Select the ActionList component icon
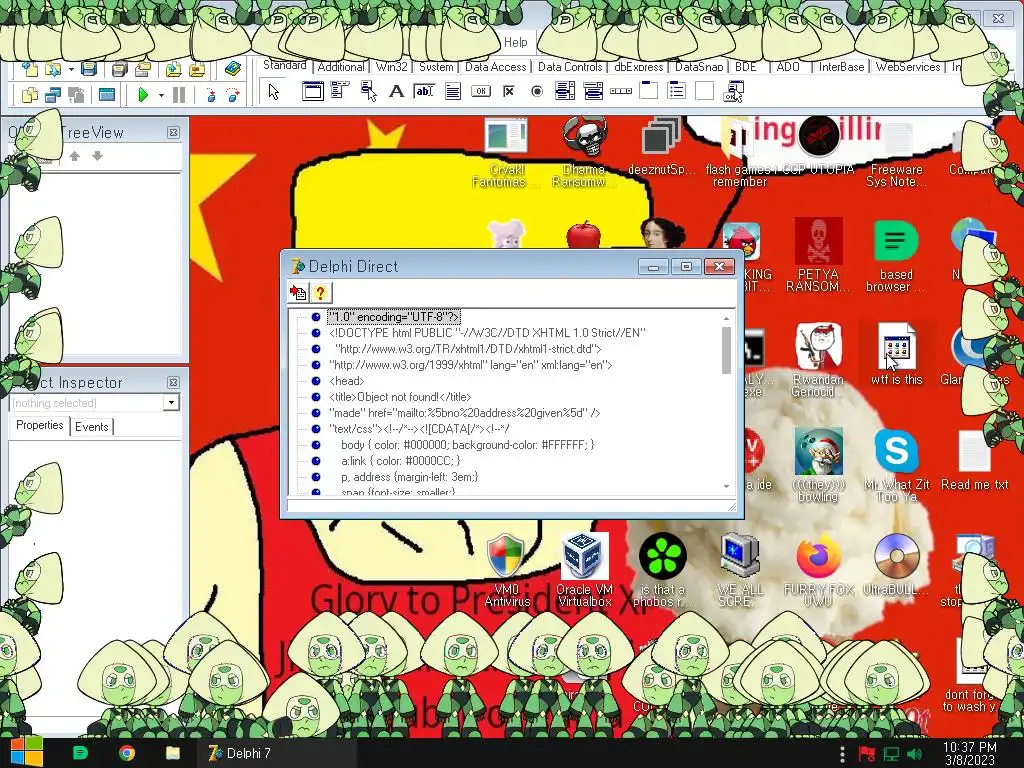Image resolution: width=1024 pixels, height=768 pixels. (x=733, y=92)
